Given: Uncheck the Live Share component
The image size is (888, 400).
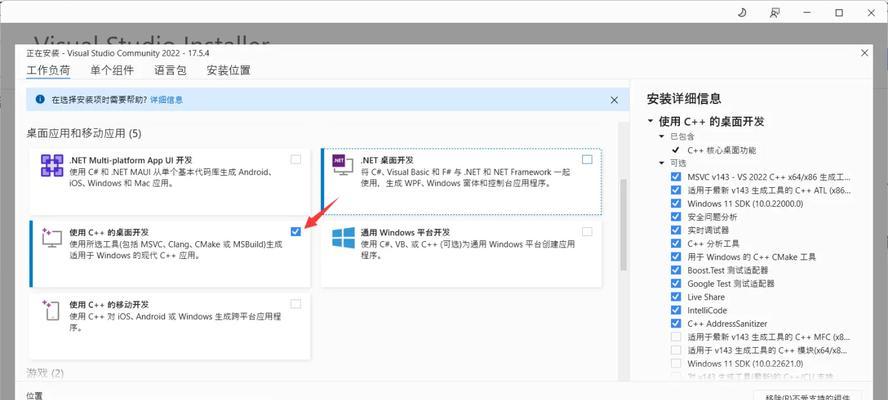Looking at the screenshot, I should (676, 296).
